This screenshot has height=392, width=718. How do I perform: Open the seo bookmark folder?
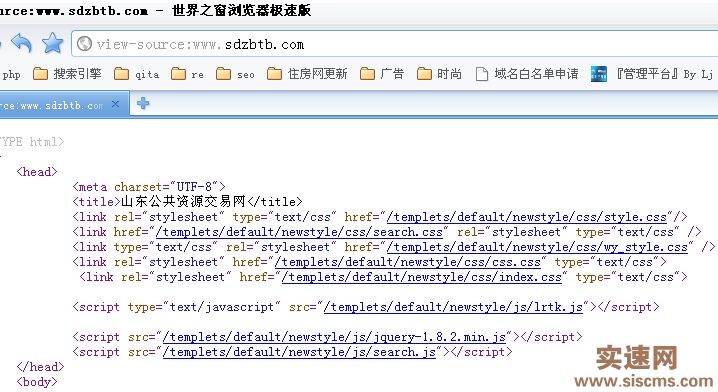click(235, 74)
